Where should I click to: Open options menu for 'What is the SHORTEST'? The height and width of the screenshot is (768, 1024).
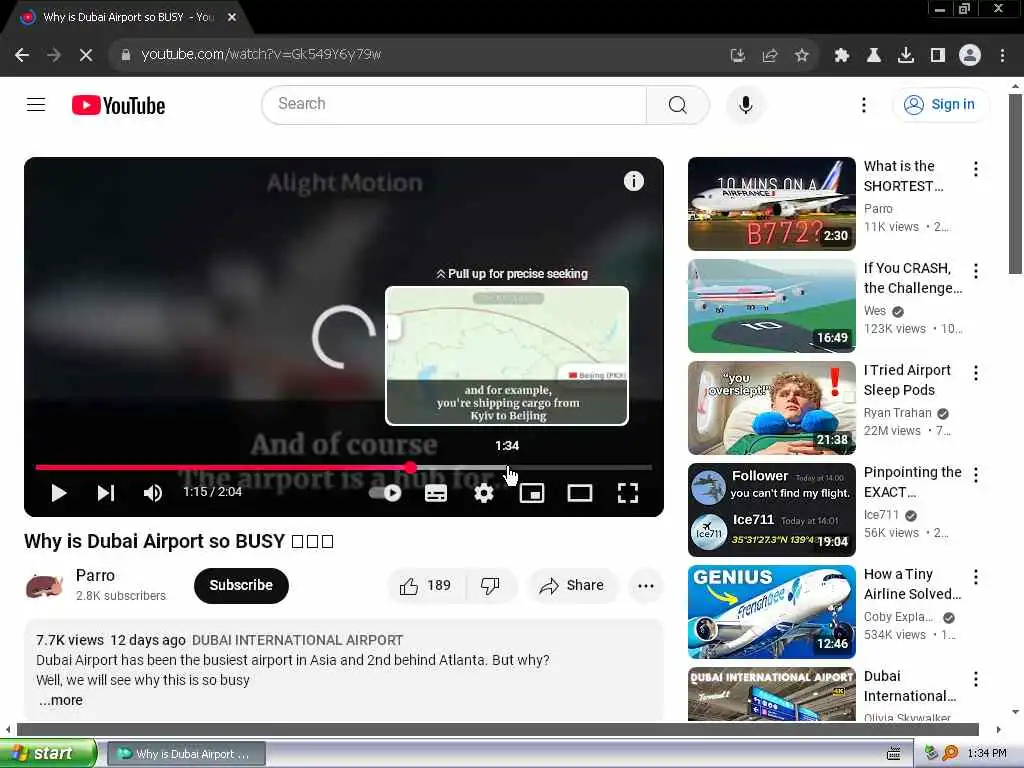[x=976, y=169]
